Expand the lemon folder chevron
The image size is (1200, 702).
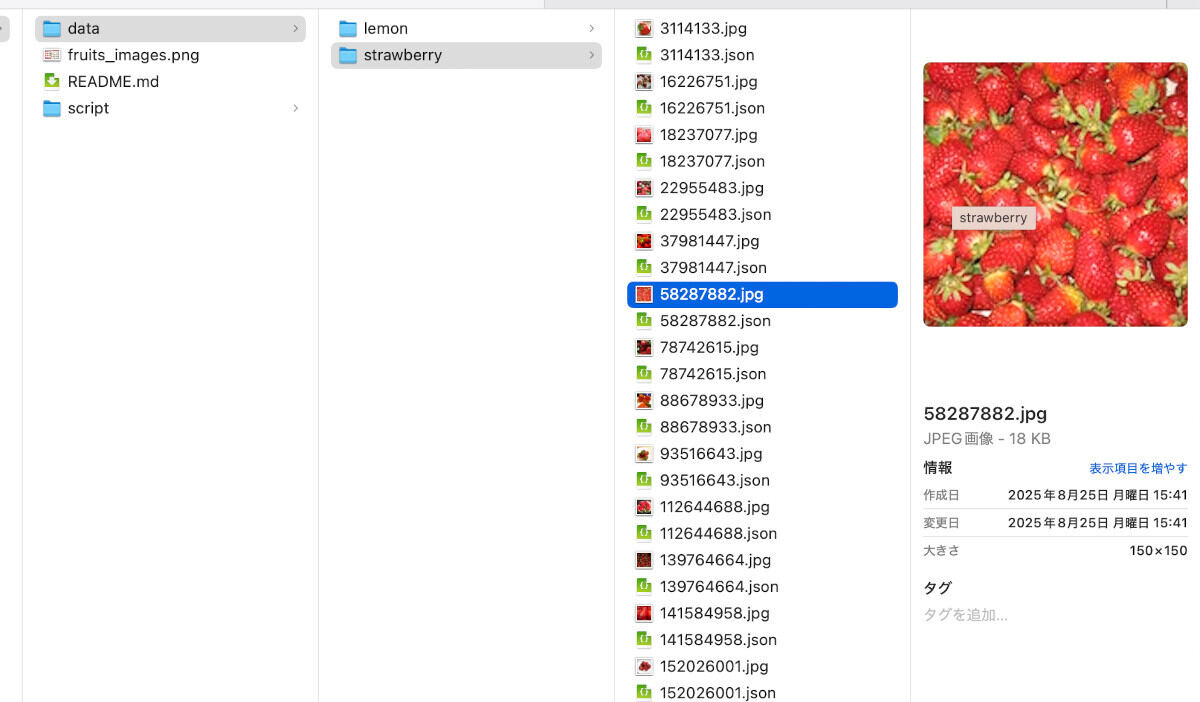pyautogui.click(x=591, y=29)
